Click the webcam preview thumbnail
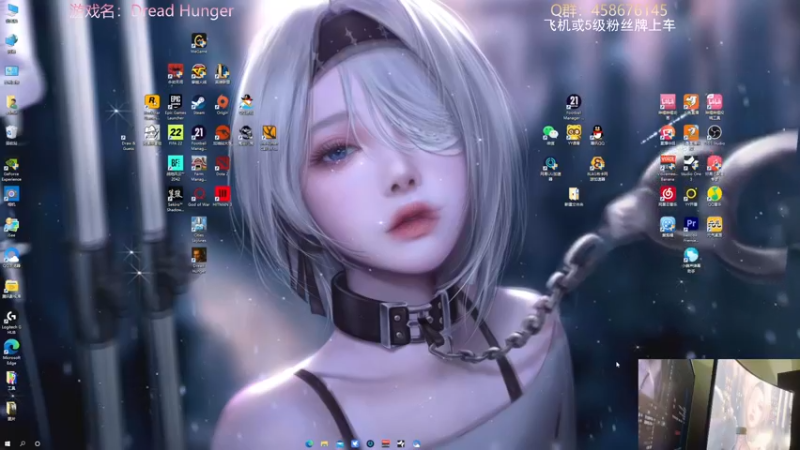This screenshot has height=450, width=800. 719,404
